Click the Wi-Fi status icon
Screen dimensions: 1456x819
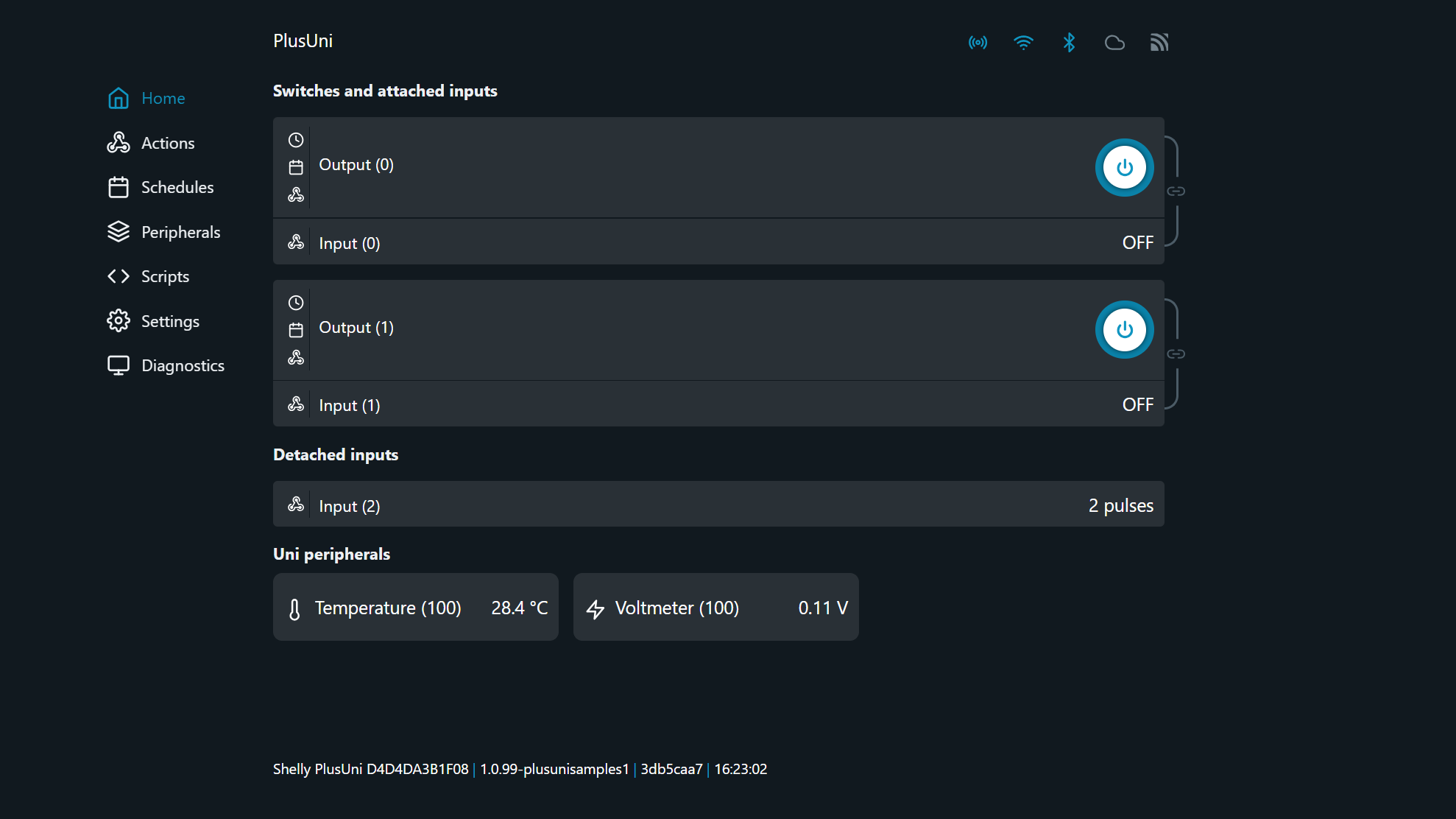pyautogui.click(x=1023, y=43)
